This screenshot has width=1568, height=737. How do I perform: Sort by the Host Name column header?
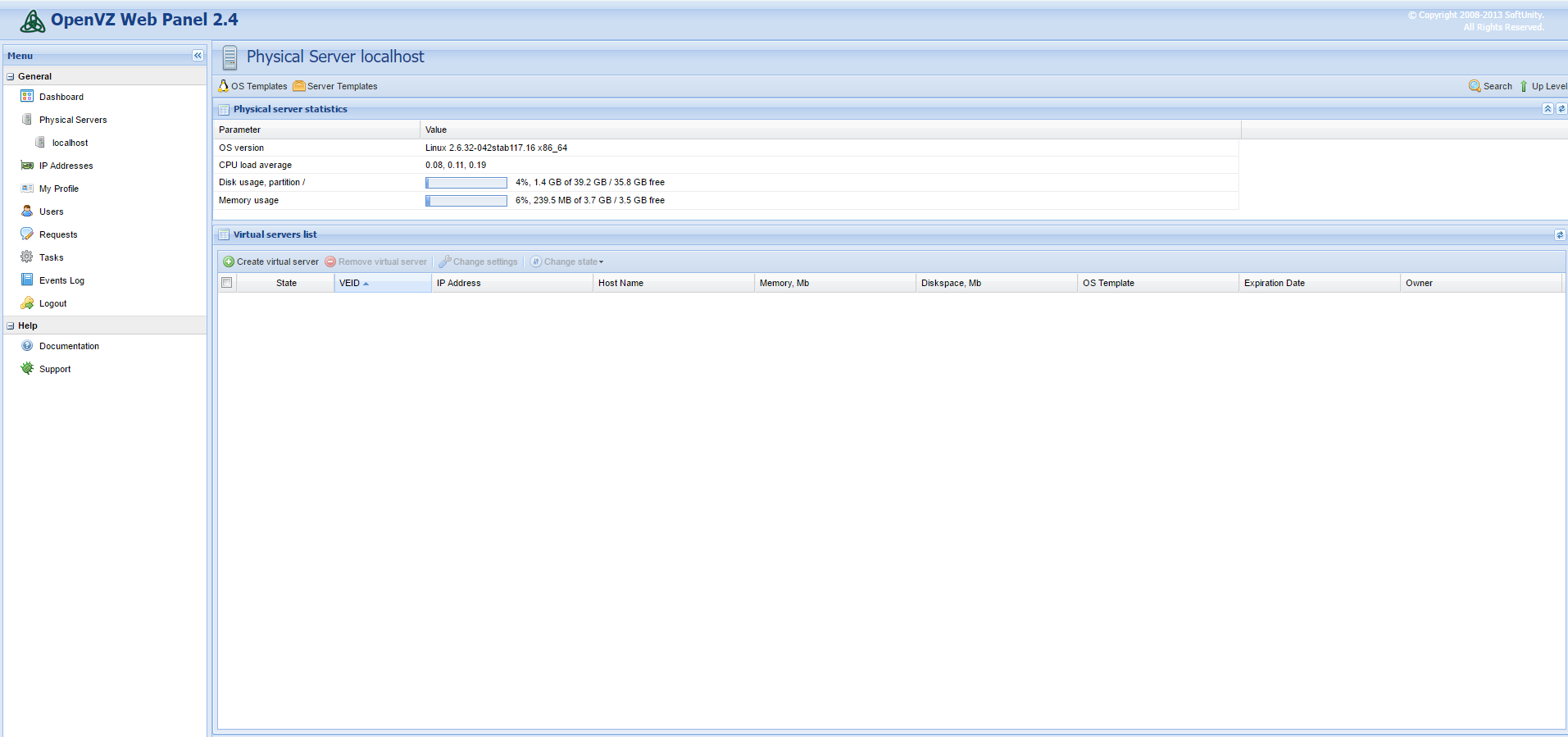pos(674,283)
